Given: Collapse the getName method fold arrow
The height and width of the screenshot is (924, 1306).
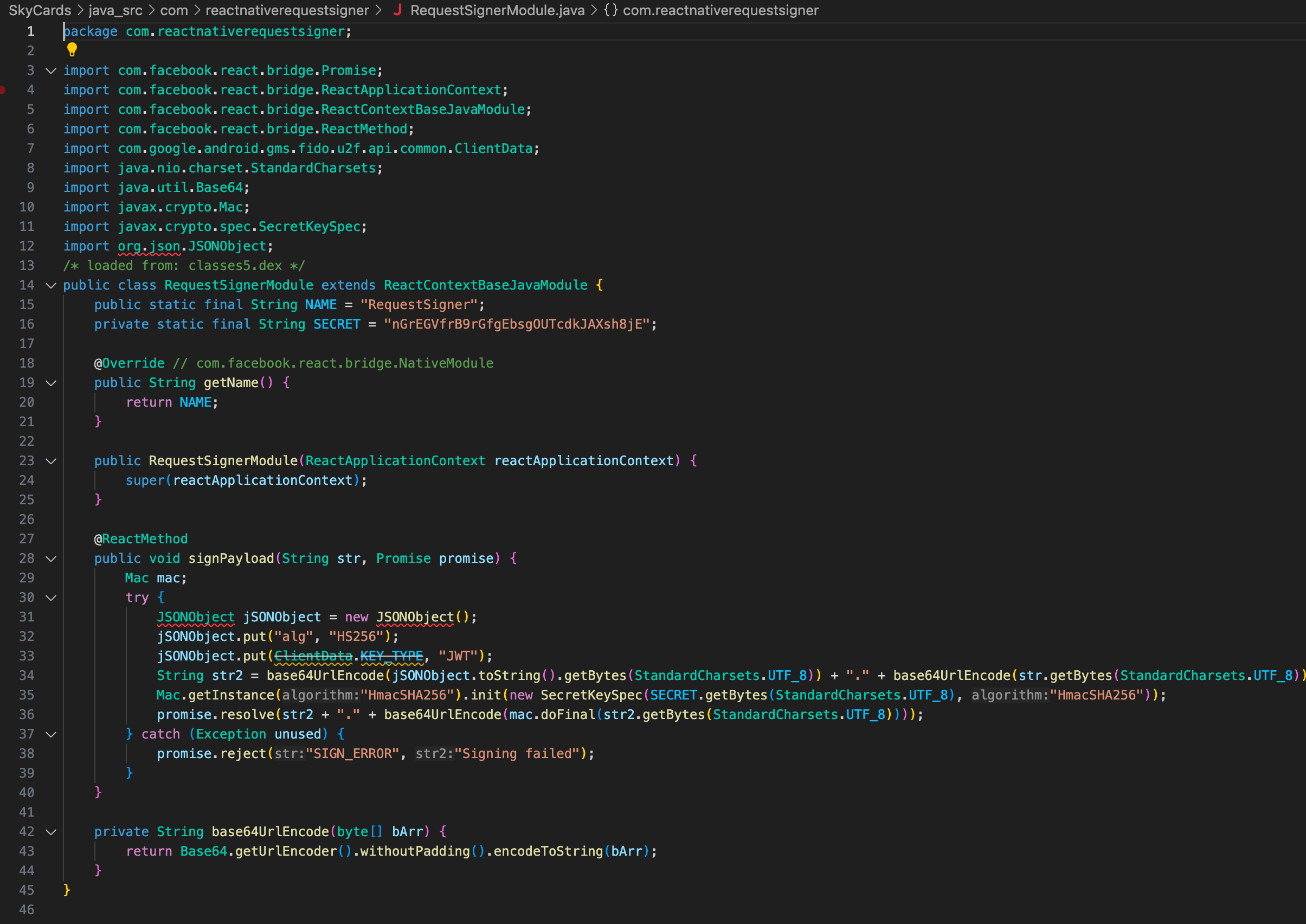Looking at the screenshot, I should pos(50,383).
